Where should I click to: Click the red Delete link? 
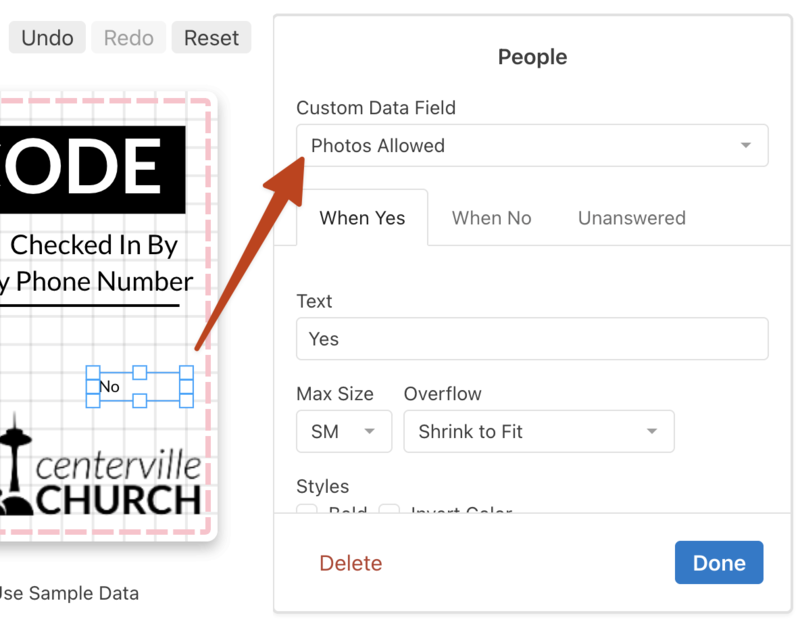350,563
